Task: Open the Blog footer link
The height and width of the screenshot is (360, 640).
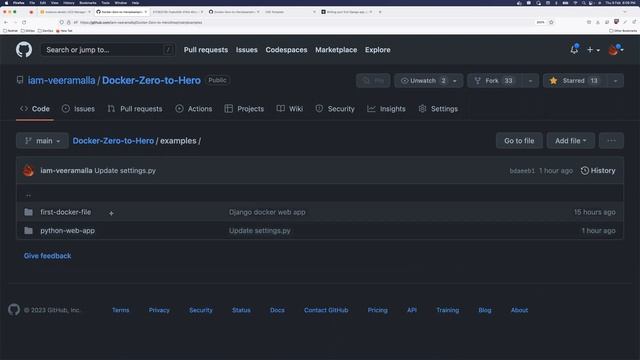Action: pyautogui.click(x=485, y=310)
